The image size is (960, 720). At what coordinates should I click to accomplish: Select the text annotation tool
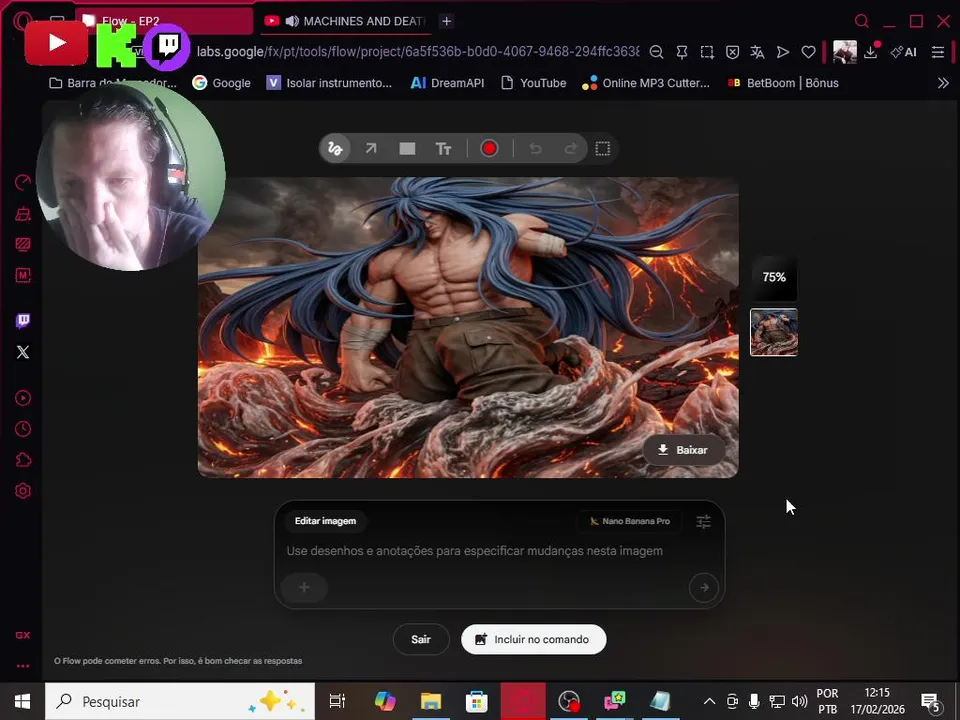click(443, 149)
